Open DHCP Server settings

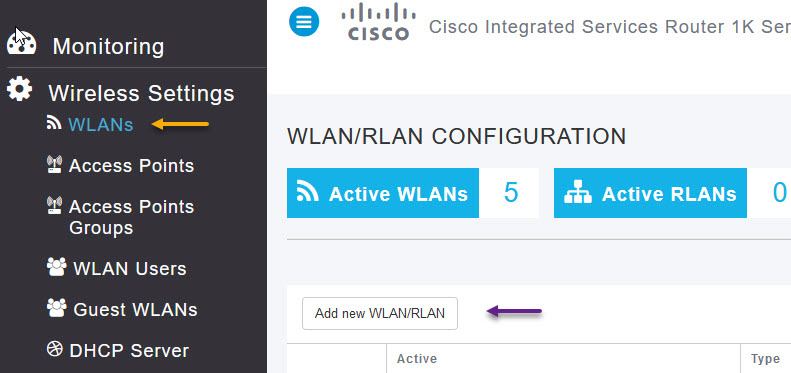[x=129, y=351]
